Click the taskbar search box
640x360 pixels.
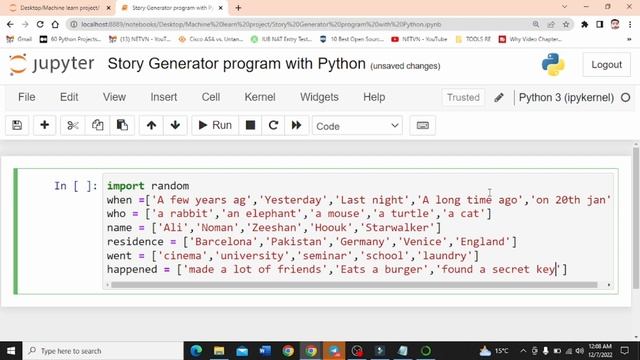pyautogui.click(x=103, y=351)
